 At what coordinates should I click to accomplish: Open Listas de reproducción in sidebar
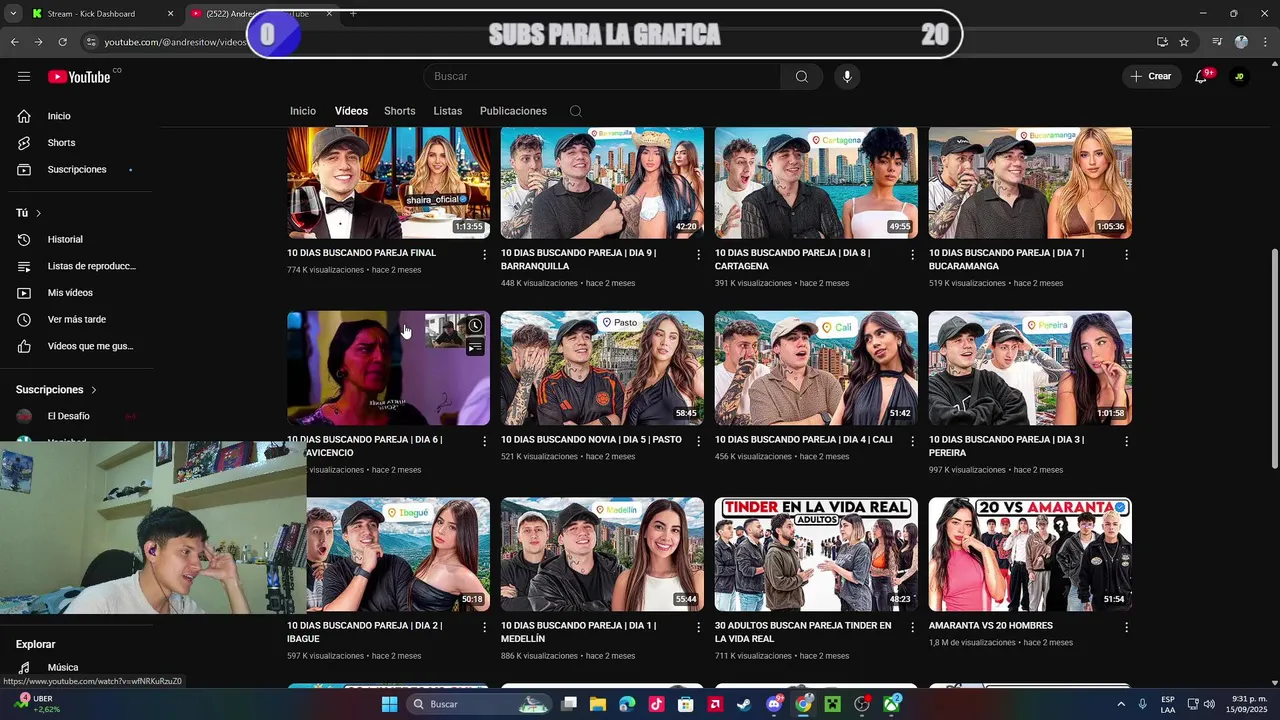[80, 266]
